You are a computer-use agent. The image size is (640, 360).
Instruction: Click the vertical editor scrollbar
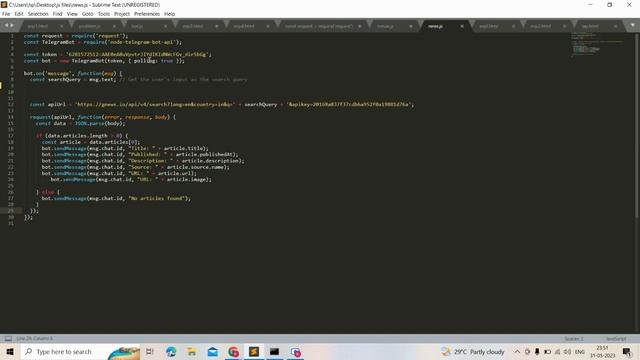tap(637, 127)
